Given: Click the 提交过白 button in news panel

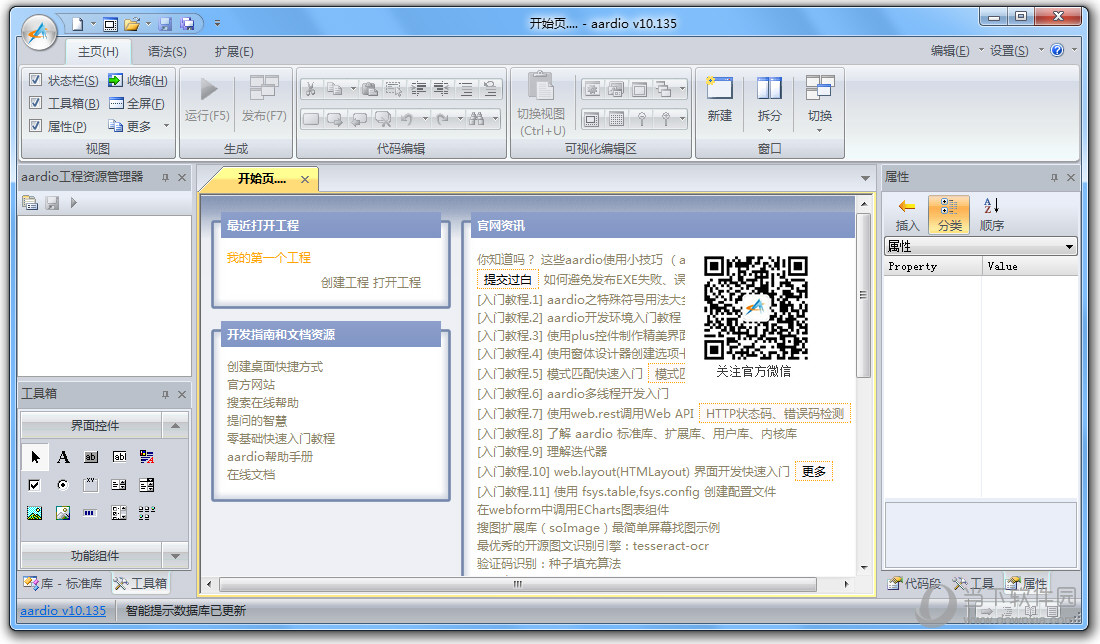Looking at the screenshot, I should tap(507, 279).
